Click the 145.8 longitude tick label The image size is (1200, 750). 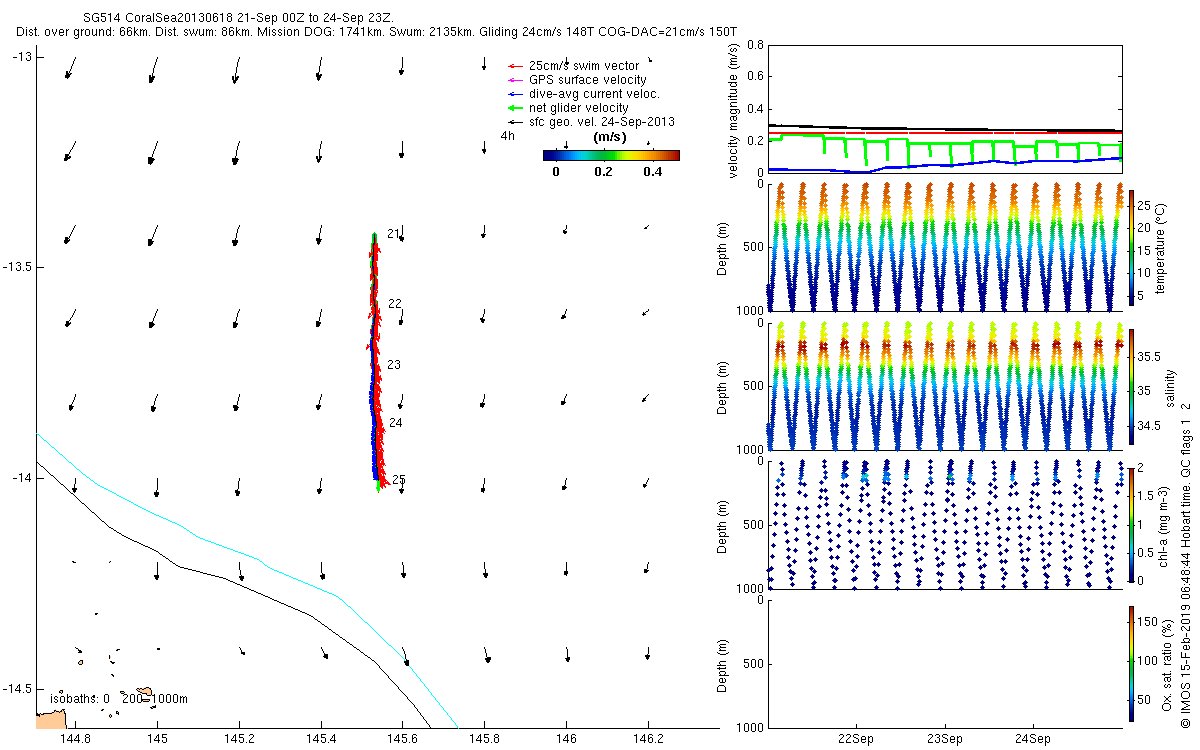point(485,739)
